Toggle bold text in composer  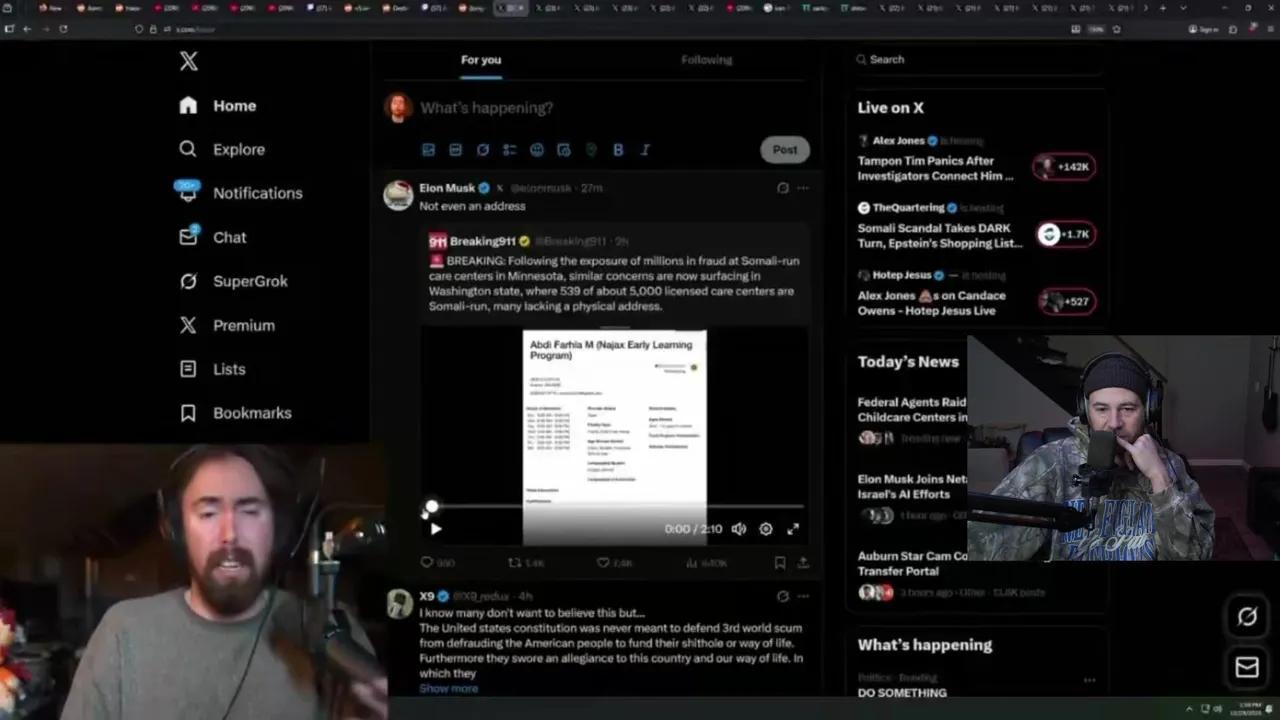618,150
